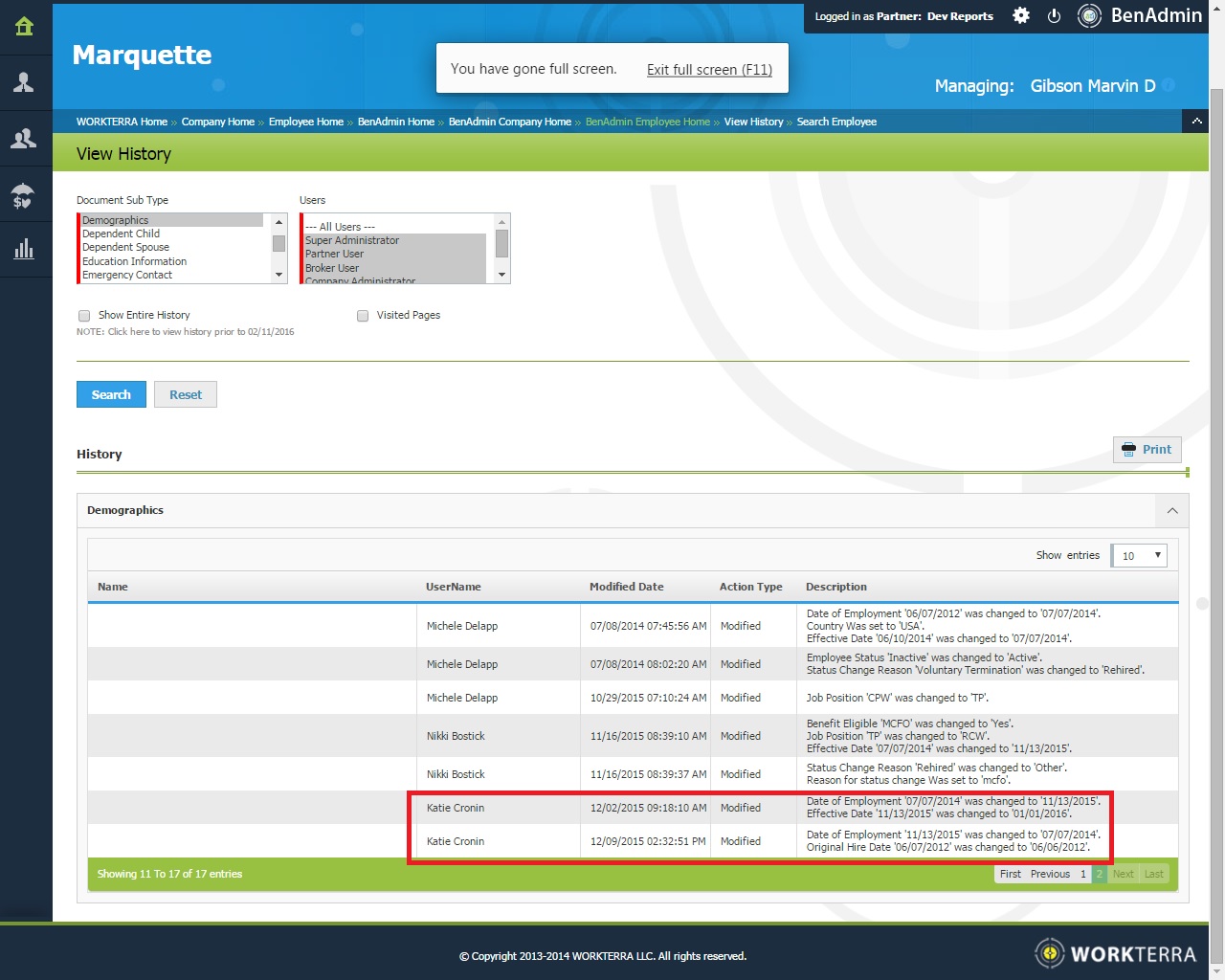This screenshot has width=1225, height=980.
Task: Open the home icon in left sidebar
Action: click(25, 27)
